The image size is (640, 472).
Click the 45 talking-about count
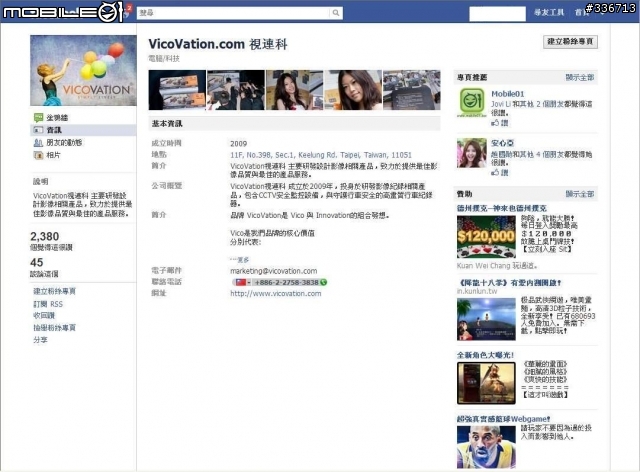(x=37, y=263)
